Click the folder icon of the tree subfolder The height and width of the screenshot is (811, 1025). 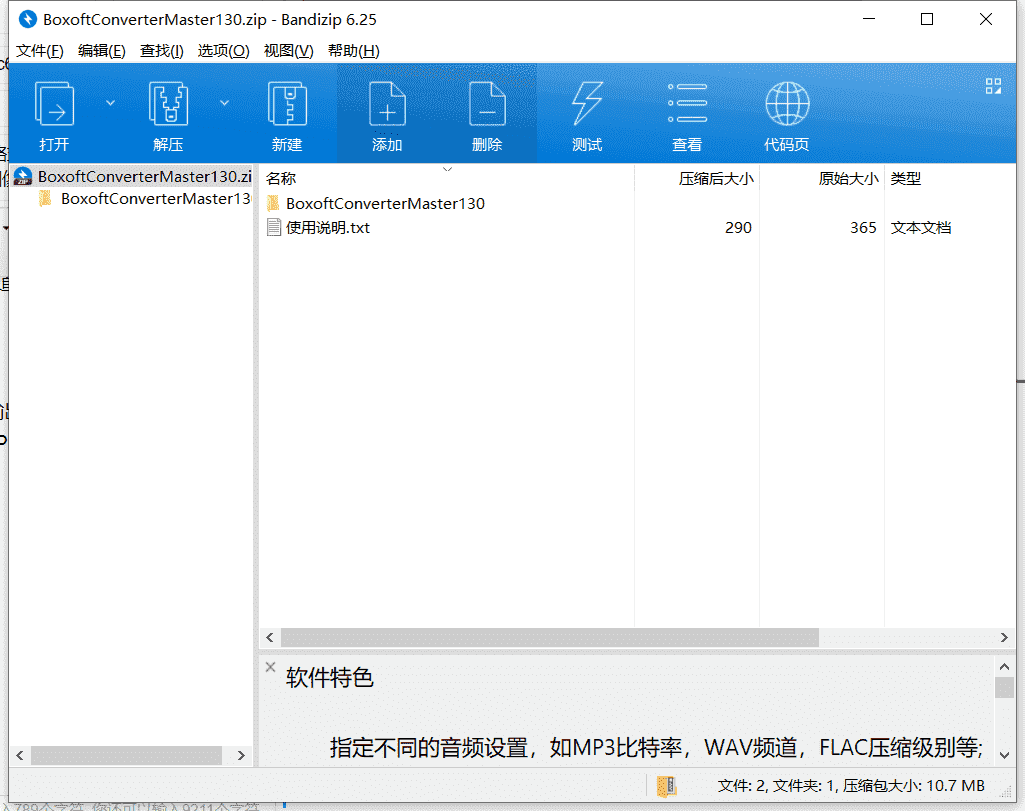pos(45,198)
